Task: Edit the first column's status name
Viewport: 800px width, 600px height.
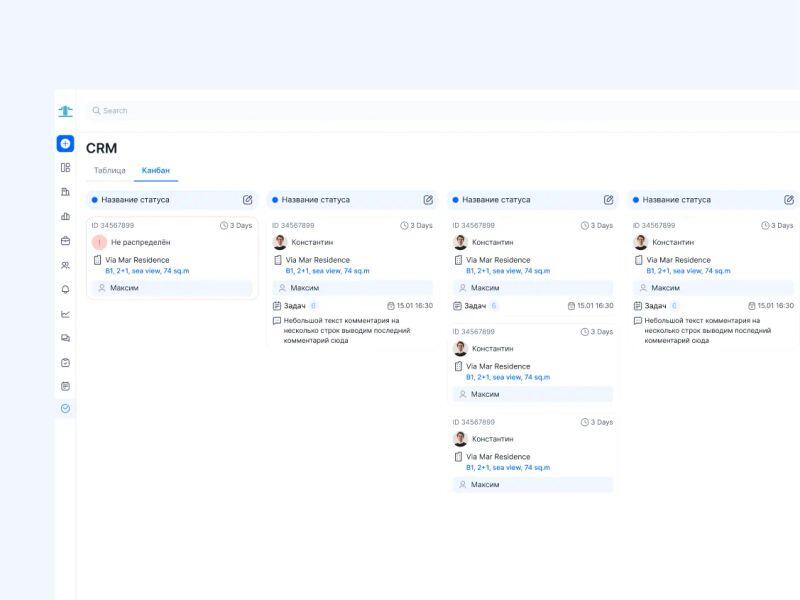Action: tap(247, 200)
